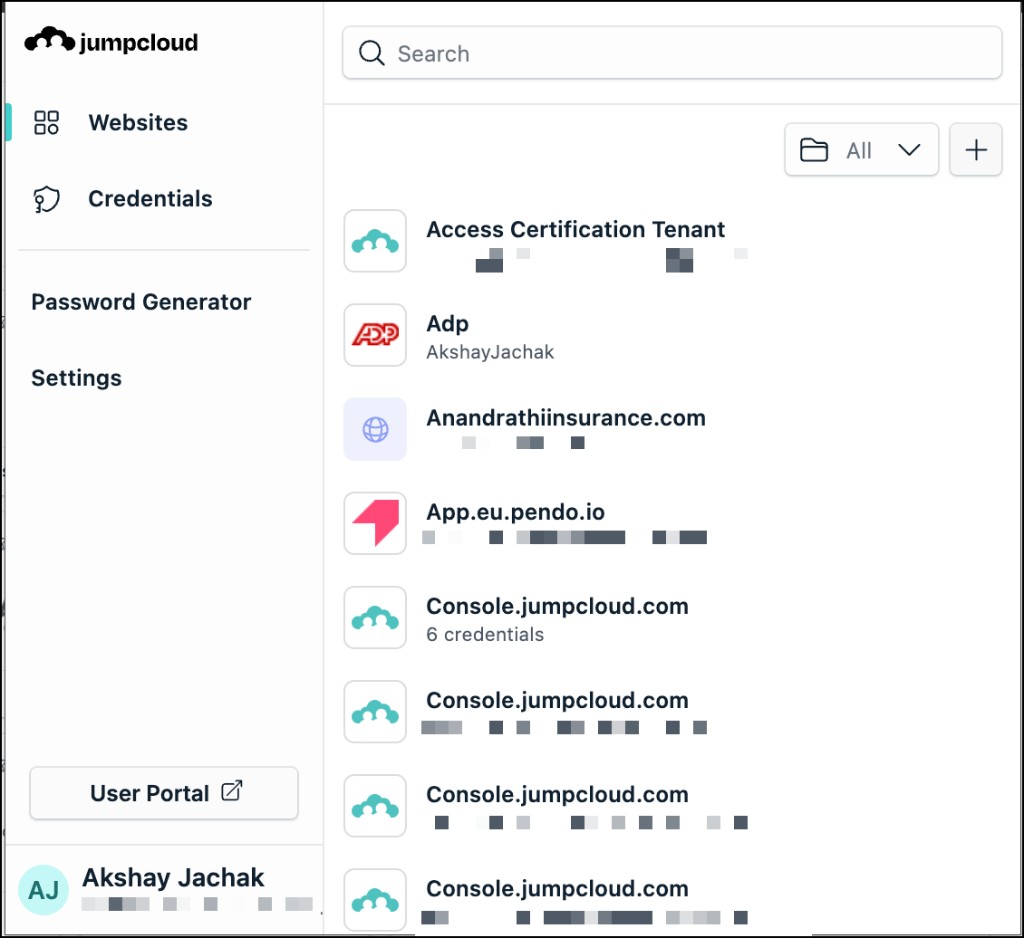Click the JumpCloud logo in the sidebar
This screenshot has width=1024, height=938.
(111, 41)
